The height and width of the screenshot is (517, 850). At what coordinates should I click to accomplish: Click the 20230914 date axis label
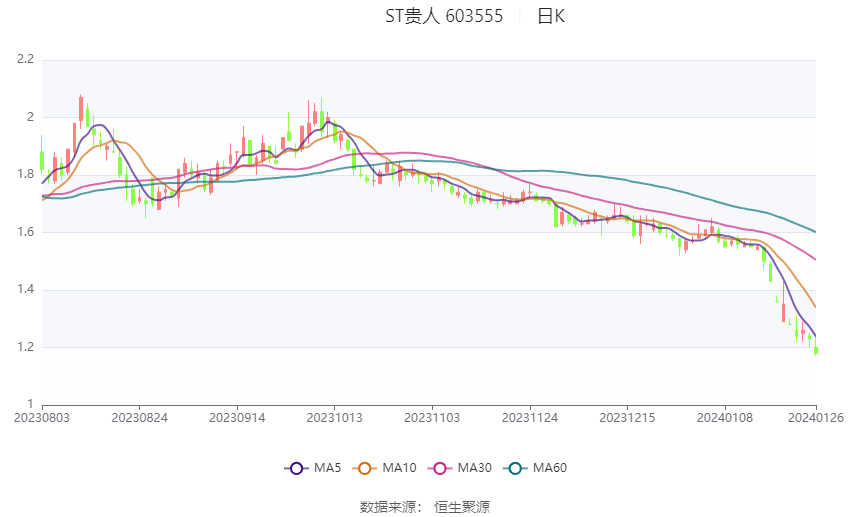237,418
